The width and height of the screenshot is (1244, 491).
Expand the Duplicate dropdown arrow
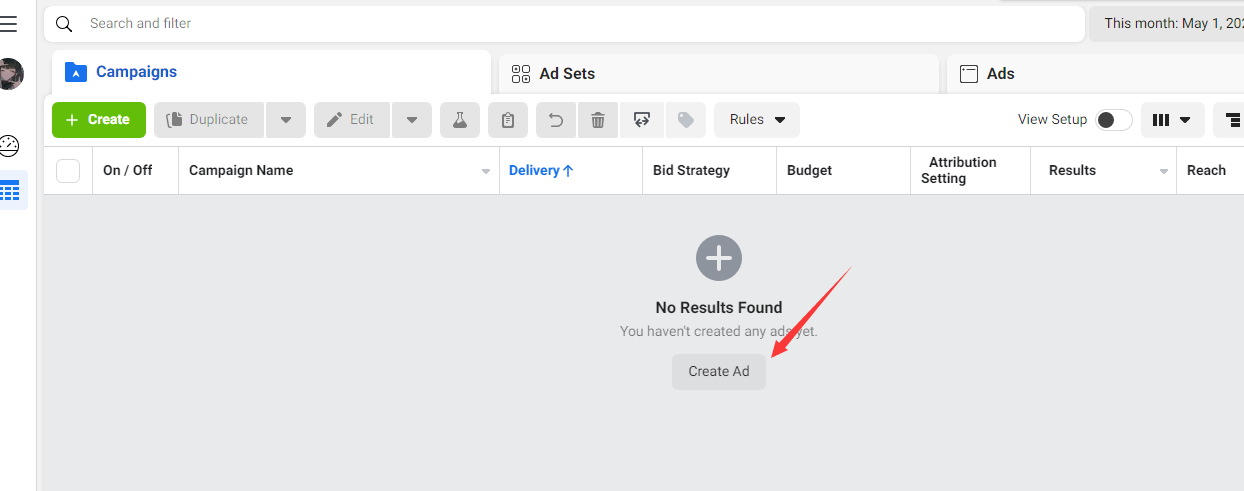286,120
